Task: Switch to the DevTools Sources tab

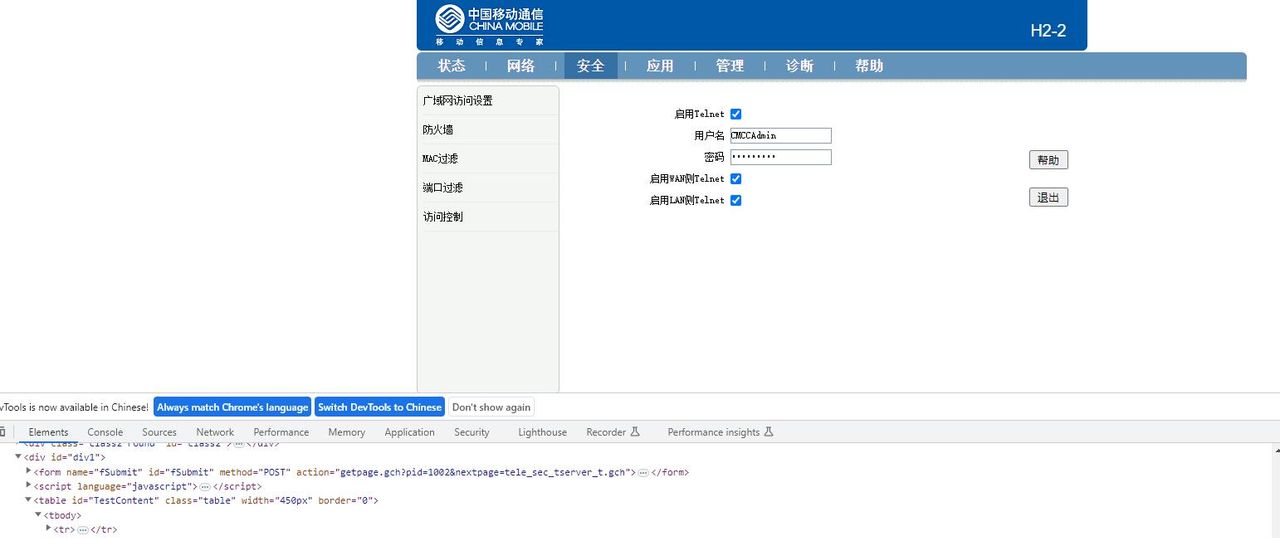Action: click(x=159, y=432)
